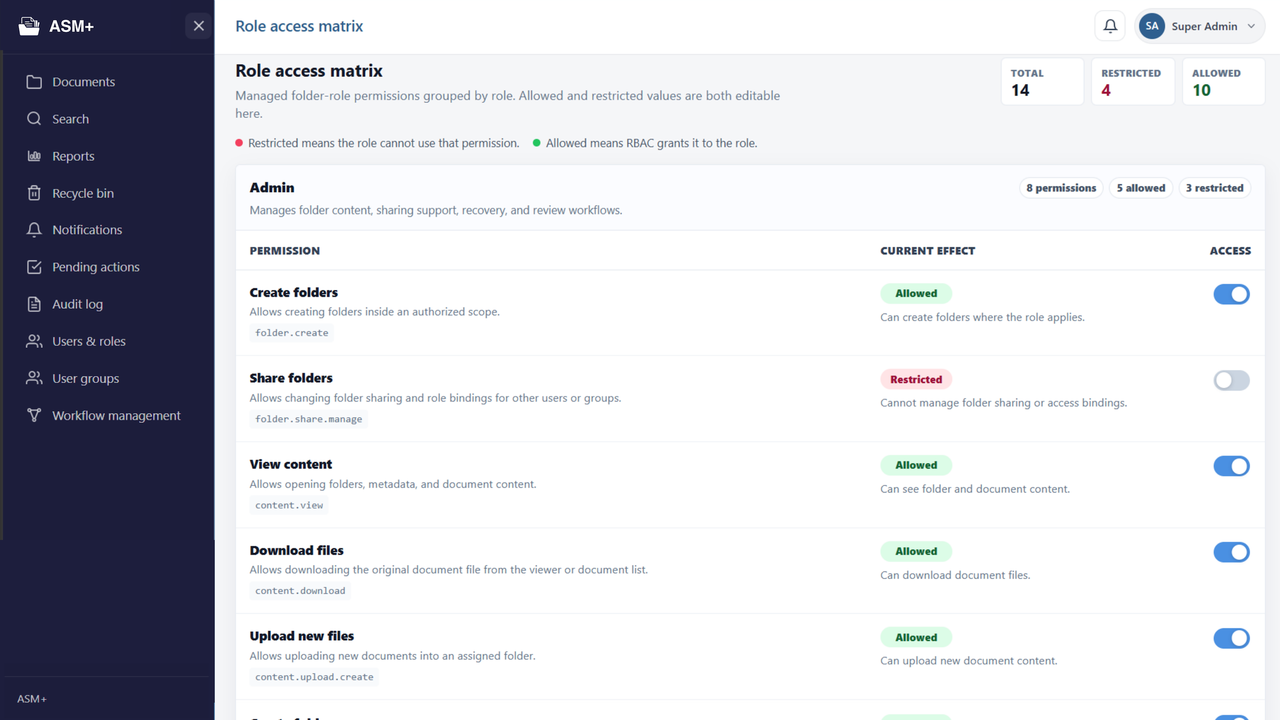Collapse the sidebar with the X button
Screen dimensions: 1280x720
199,26
